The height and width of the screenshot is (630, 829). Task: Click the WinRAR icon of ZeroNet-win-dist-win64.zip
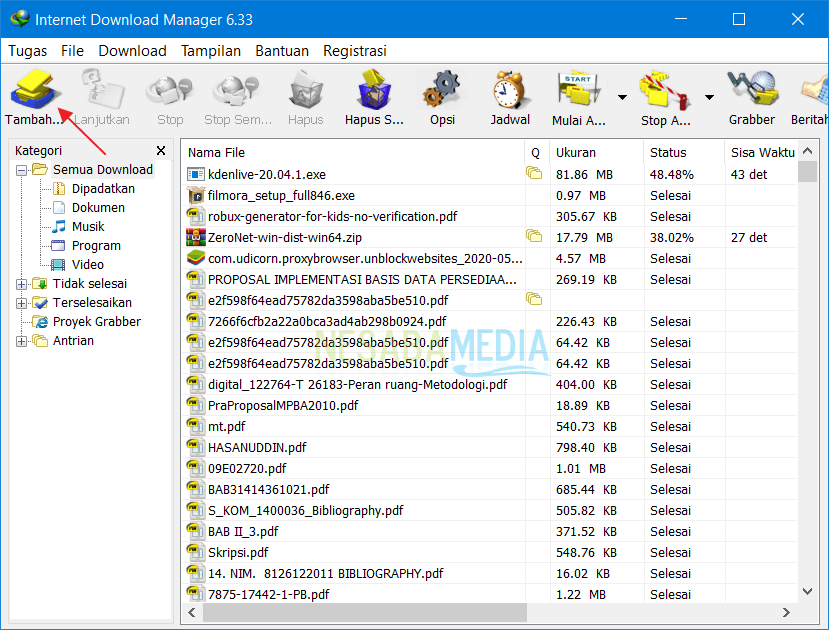(x=196, y=237)
